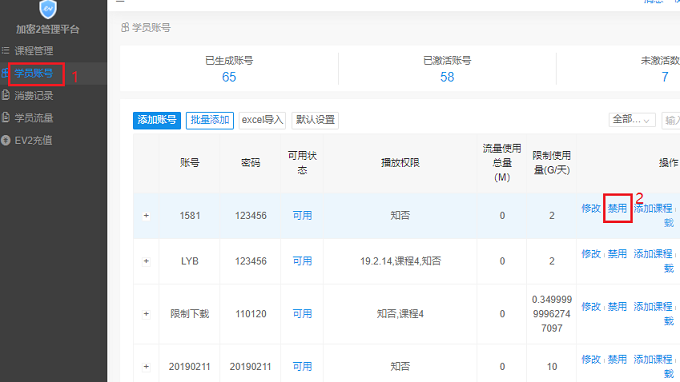This screenshot has width=680, height=382.
Task: Open 学员账号 menu item in sidebar
Action: [33, 73]
